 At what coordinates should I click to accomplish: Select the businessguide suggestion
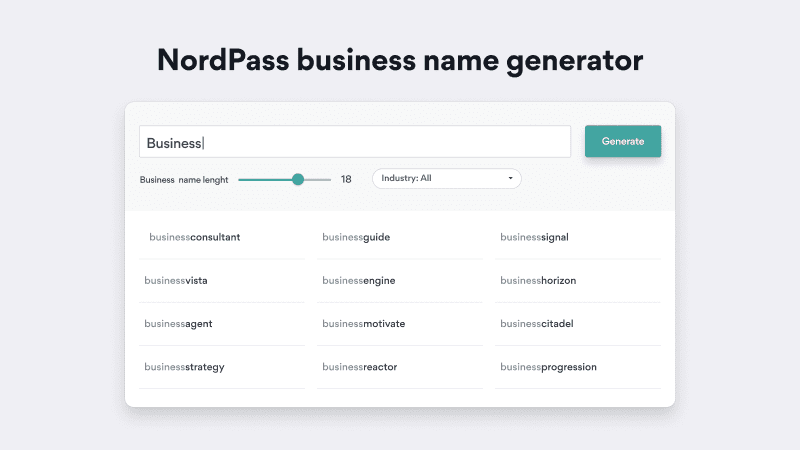point(356,237)
